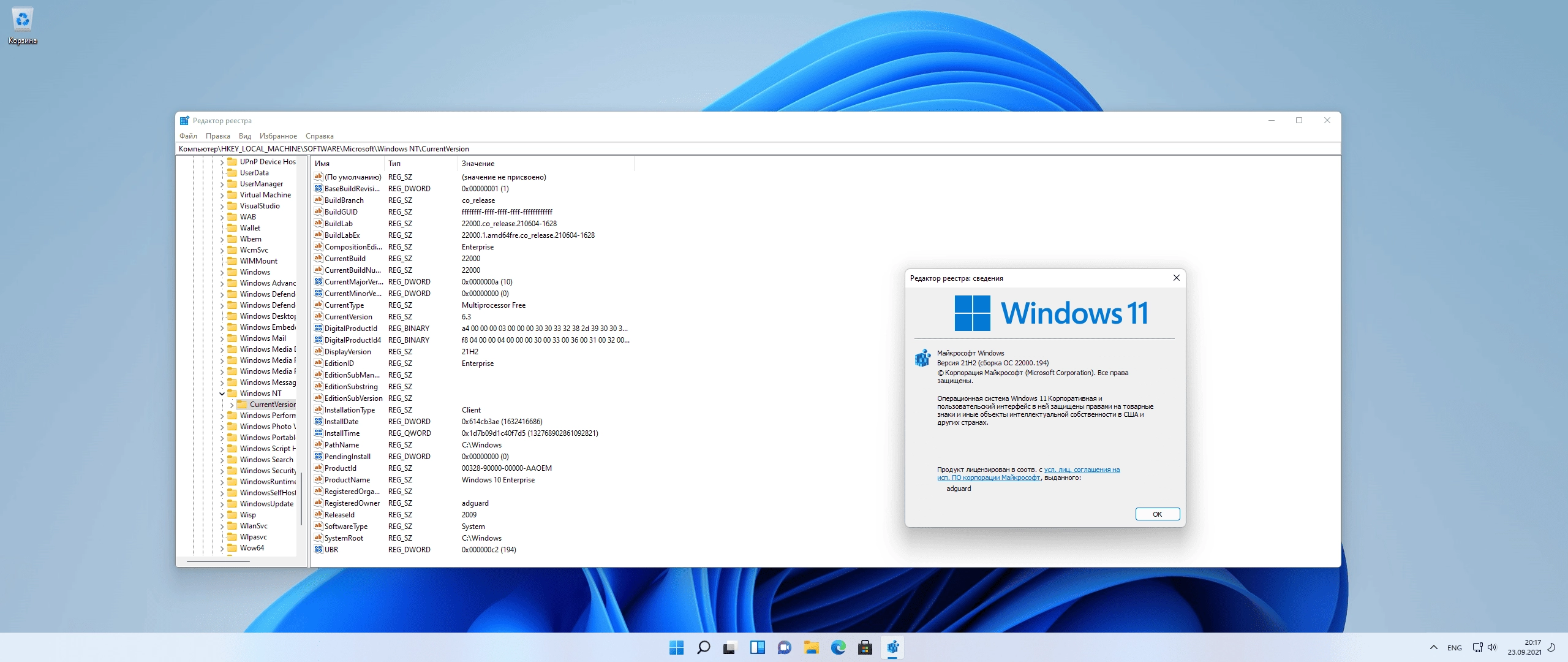Maximize the Редактор реестра window

coord(1298,120)
